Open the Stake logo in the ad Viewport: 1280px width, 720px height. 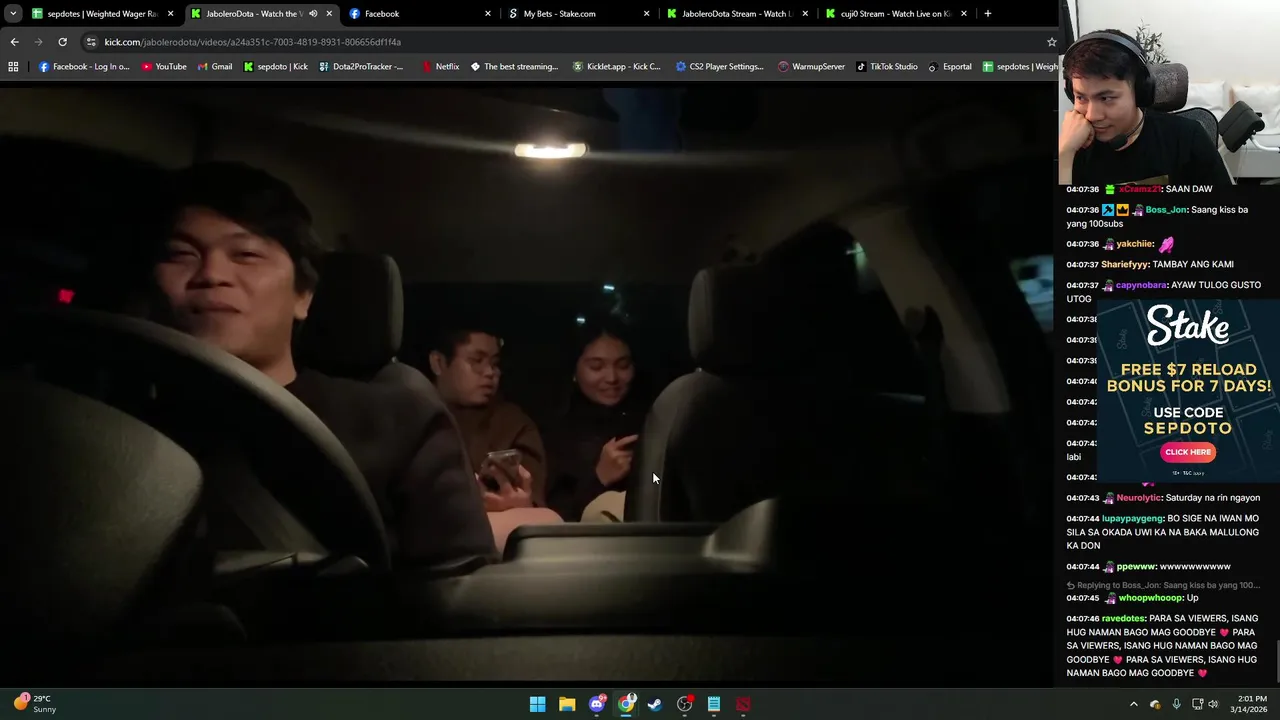click(x=1188, y=327)
